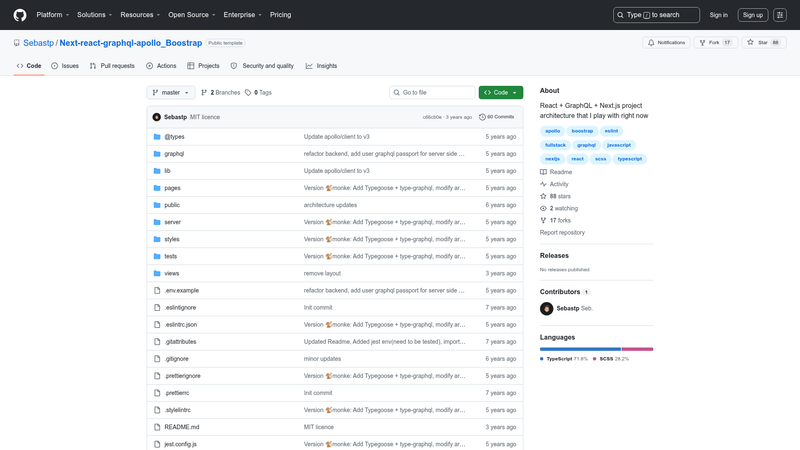View the 0 Tags link
Viewport: 800px width, 450px height.
coord(258,92)
